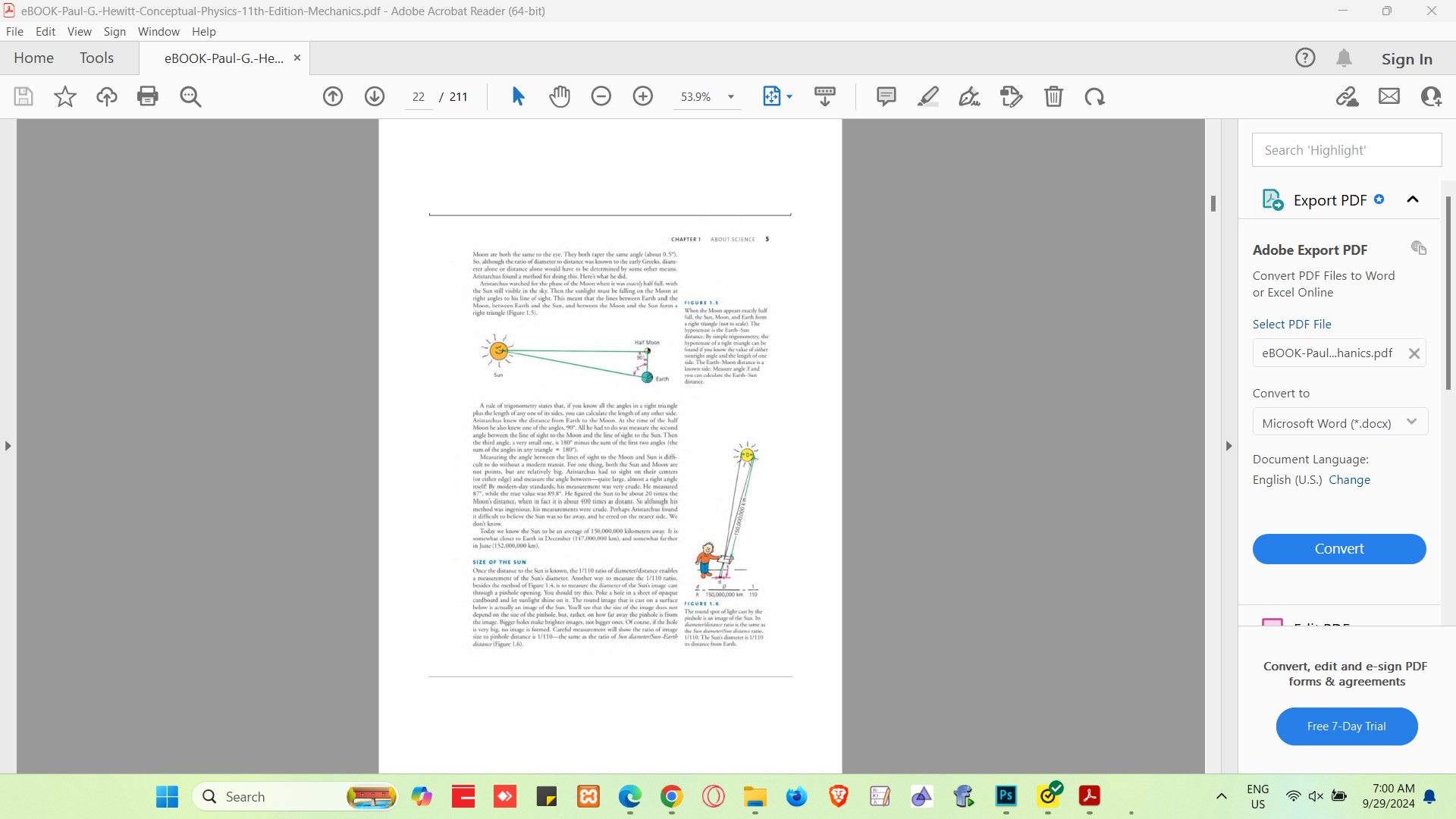Screen dimensions: 1456x819
Task: Click the Delete trash icon in toolbar
Action: coord(1053,96)
